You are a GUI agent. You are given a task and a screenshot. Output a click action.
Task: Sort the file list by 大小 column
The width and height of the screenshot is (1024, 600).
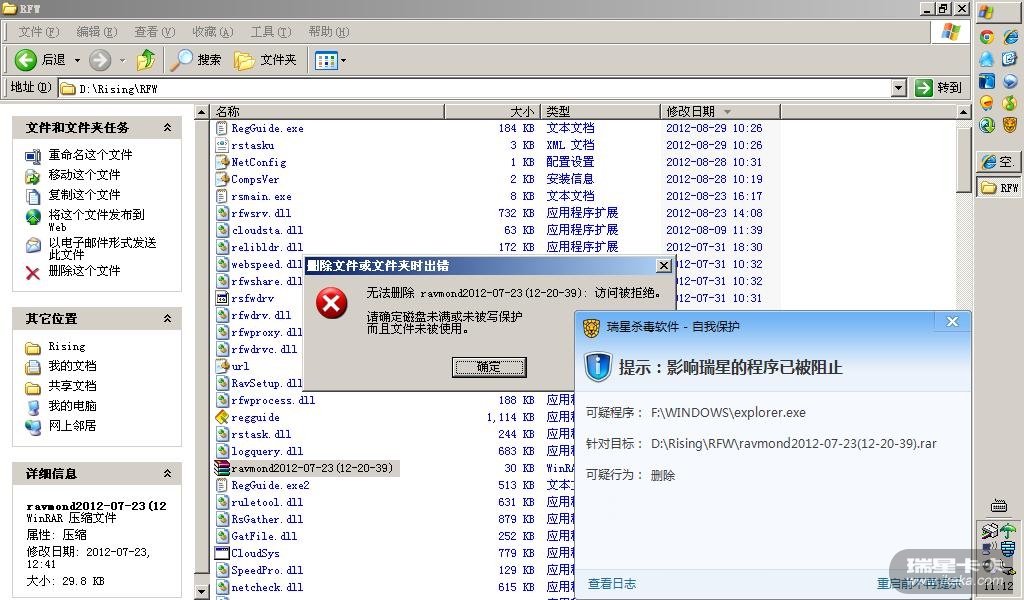pyautogui.click(x=492, y=112)
